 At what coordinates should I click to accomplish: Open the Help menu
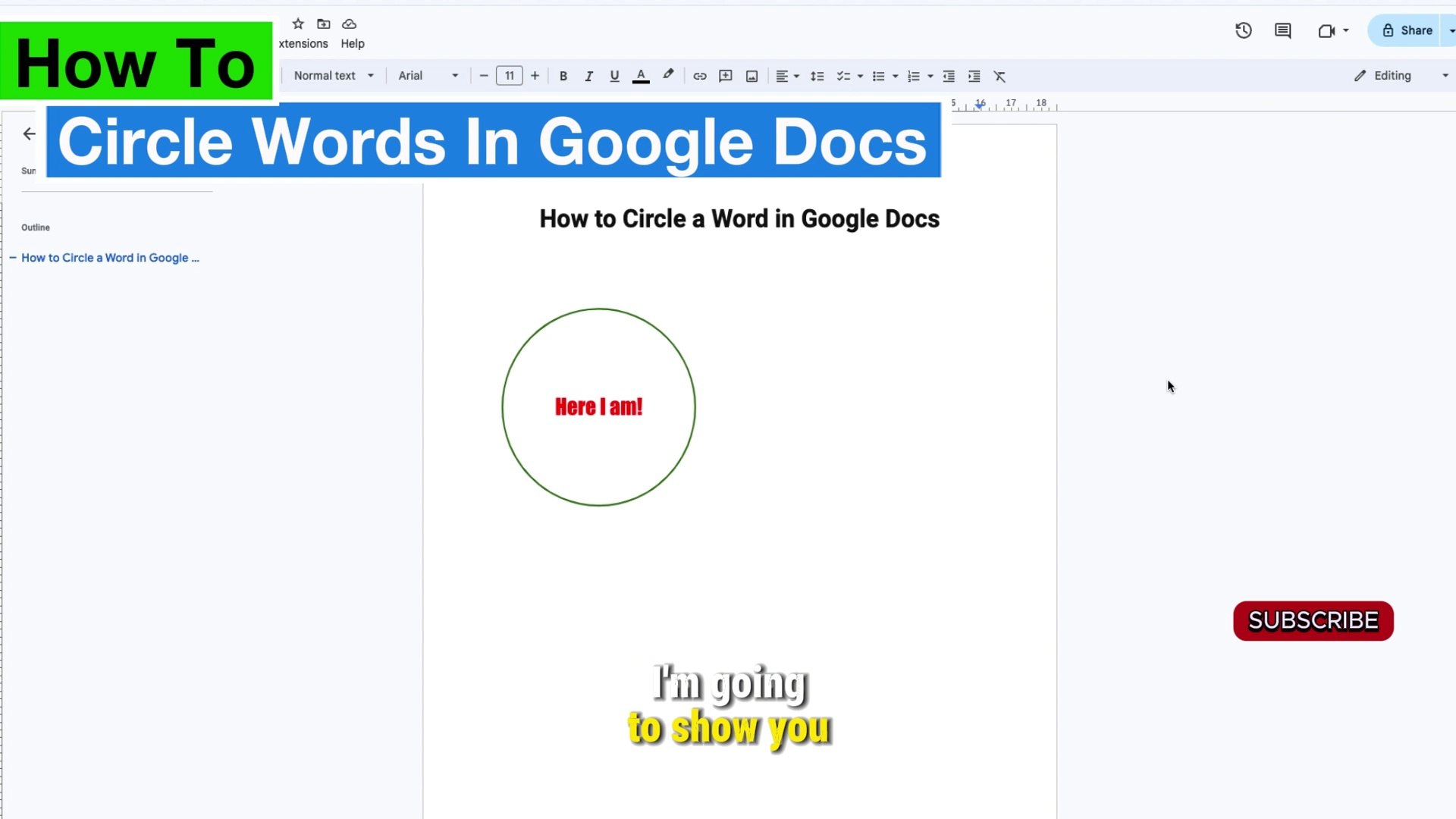point(353,43)
